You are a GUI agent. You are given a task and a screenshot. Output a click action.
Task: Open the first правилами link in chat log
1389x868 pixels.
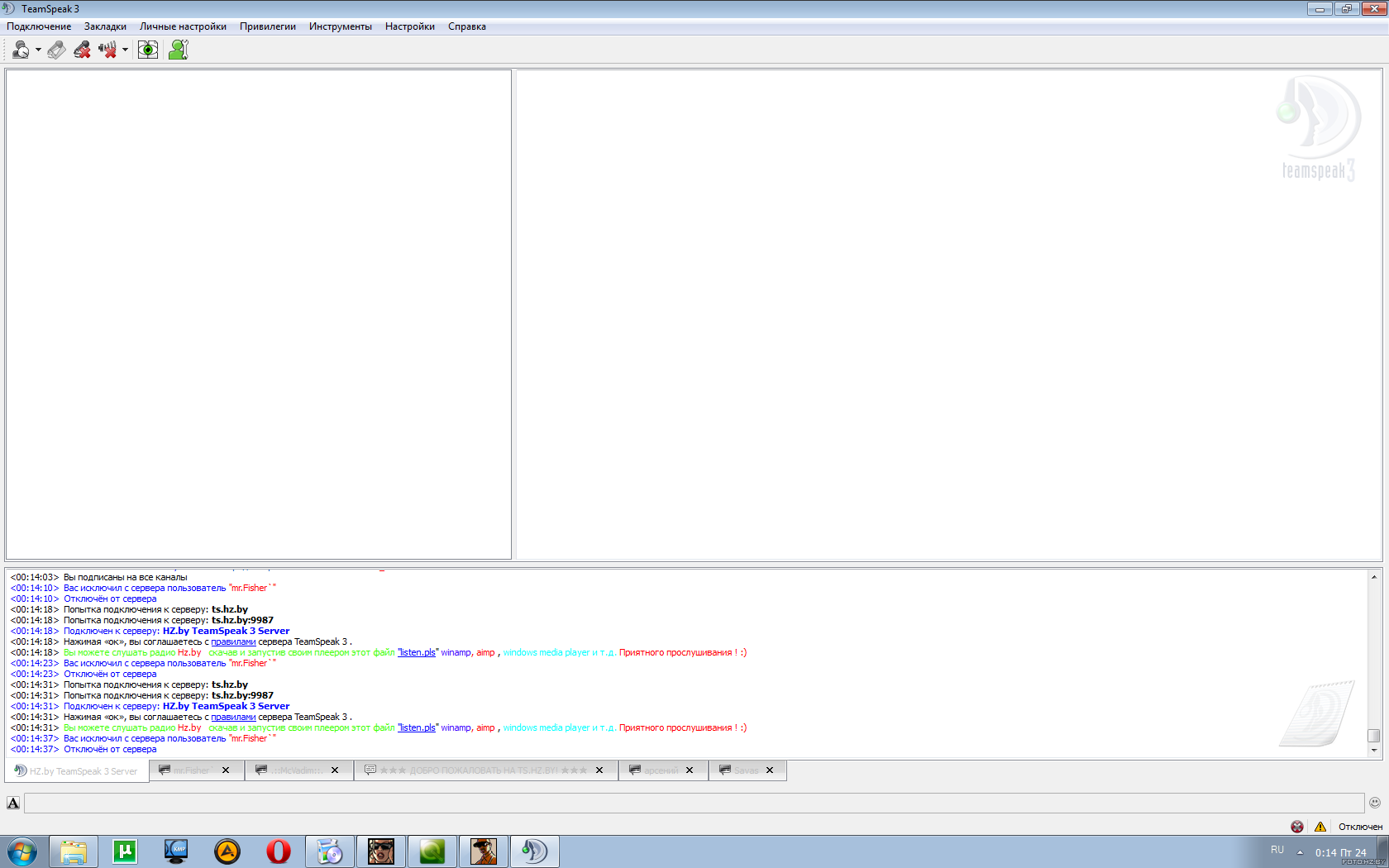tap(233, 641)
